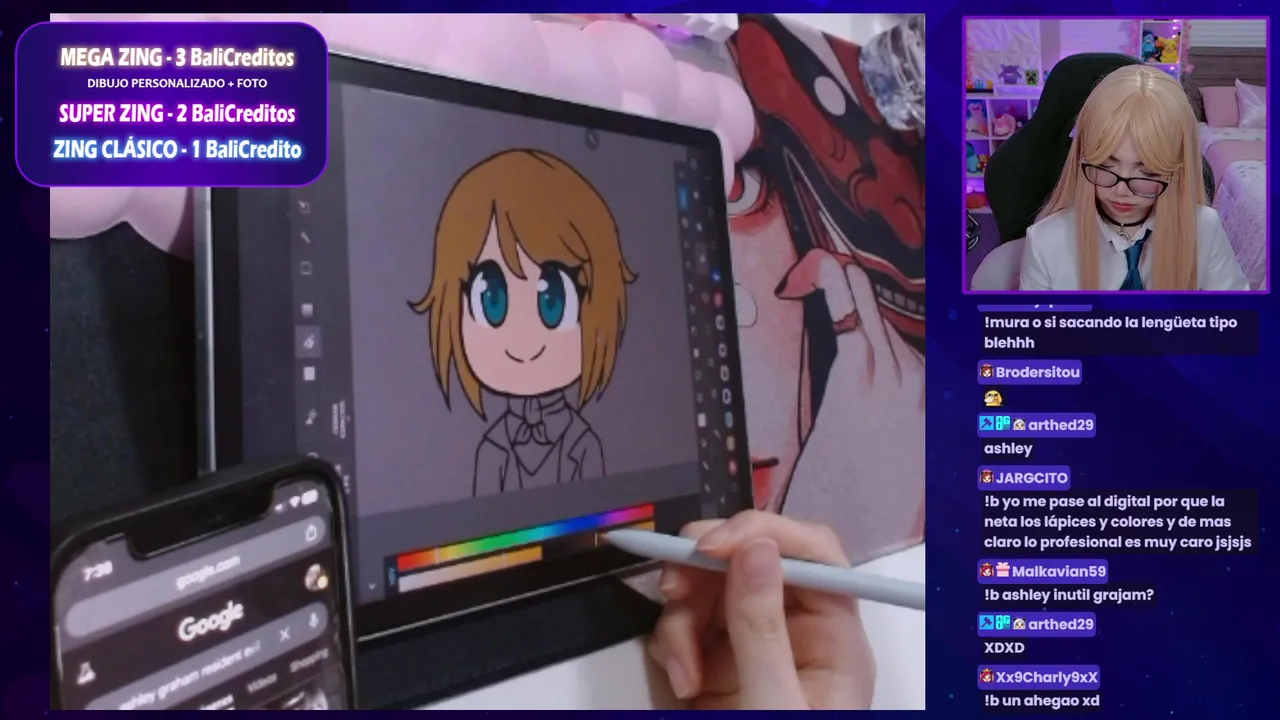This screenshot has width=1280, height=720.
Task: Click the badge icon beside JARGCITO
Action: (x=986, y=478)
